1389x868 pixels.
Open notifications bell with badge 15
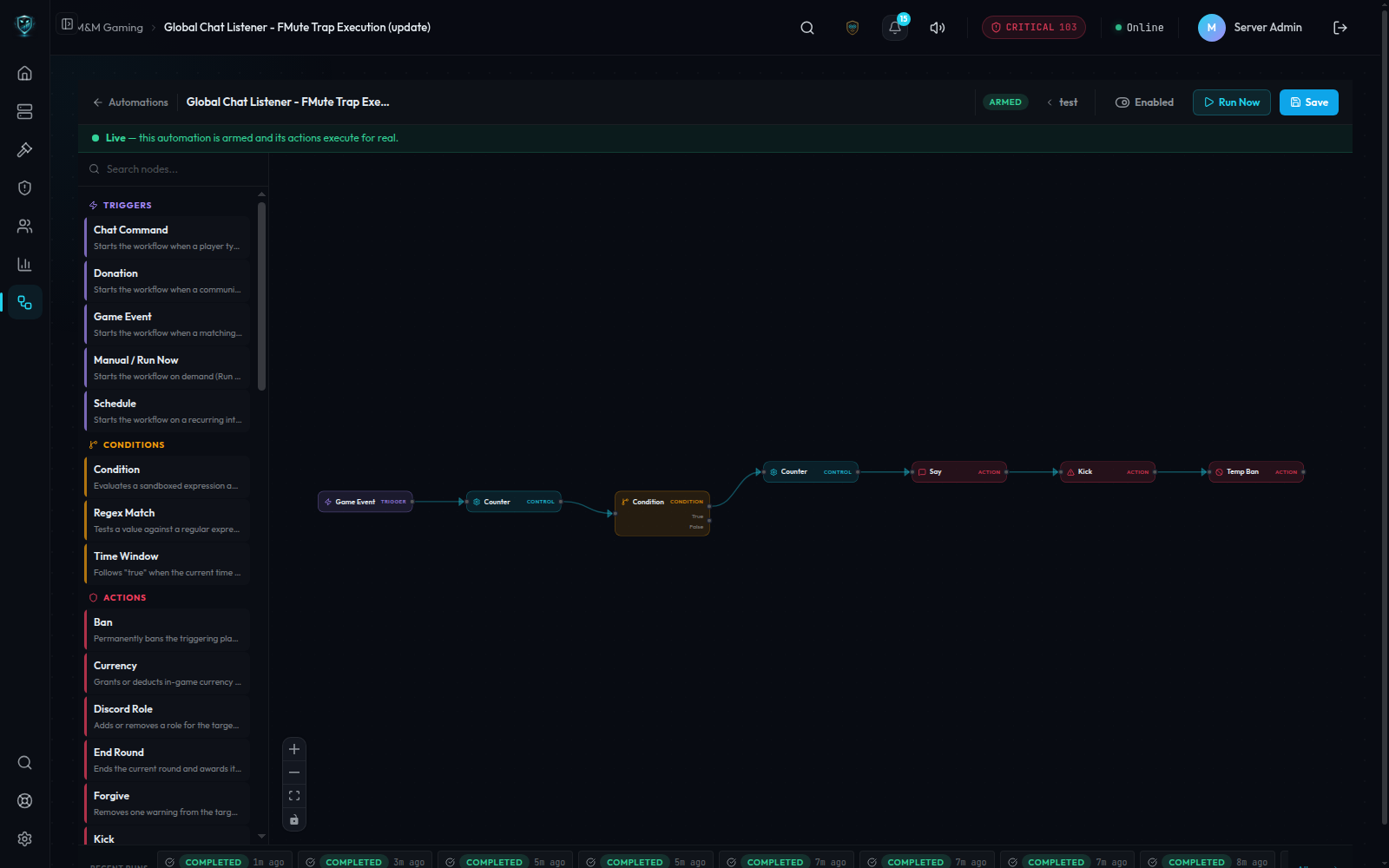[895, 28]
